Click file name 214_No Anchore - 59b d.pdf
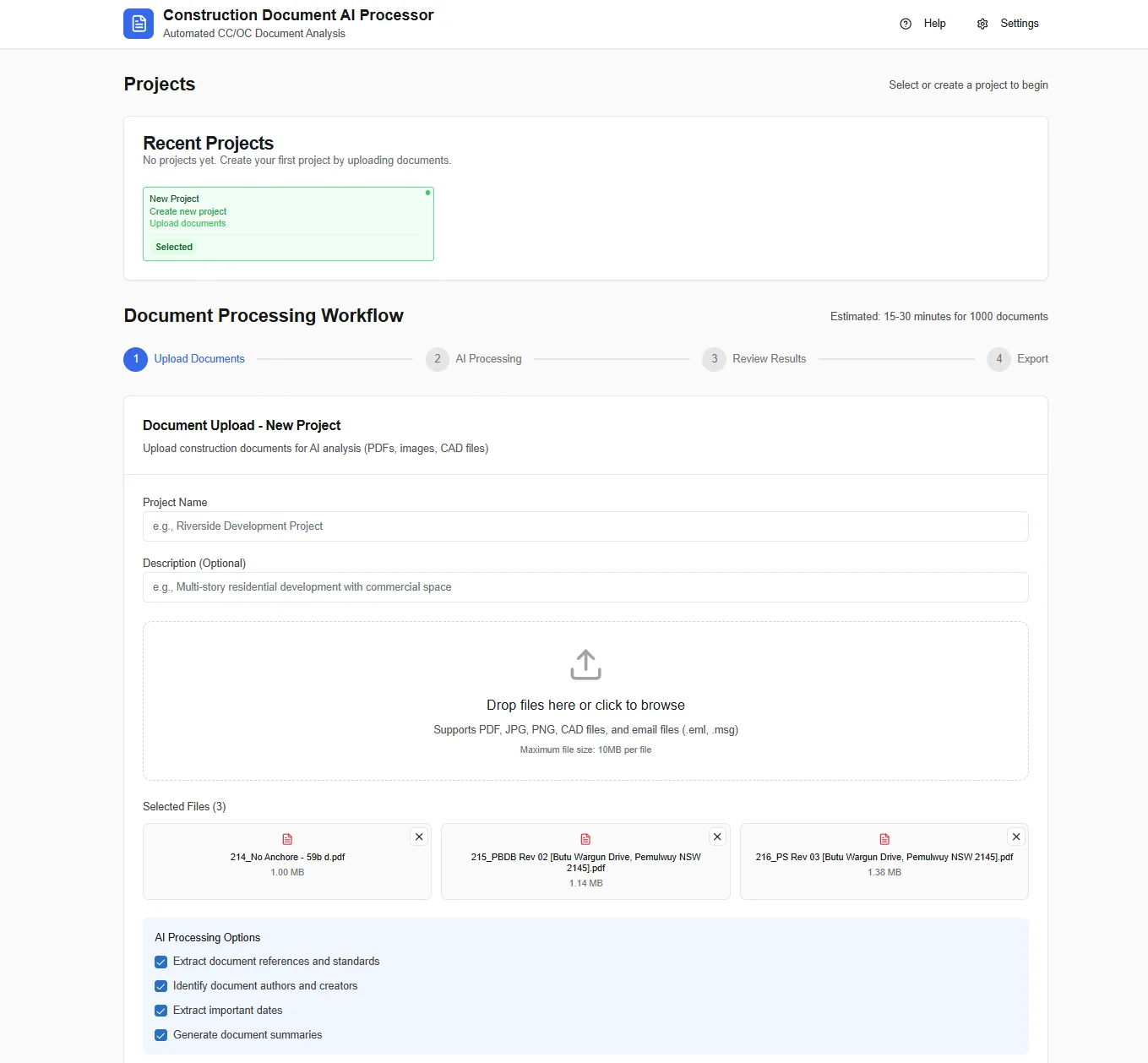The height and width of the screenshot is (1063, 1148). pyautogui.click(x=287, y=857)
